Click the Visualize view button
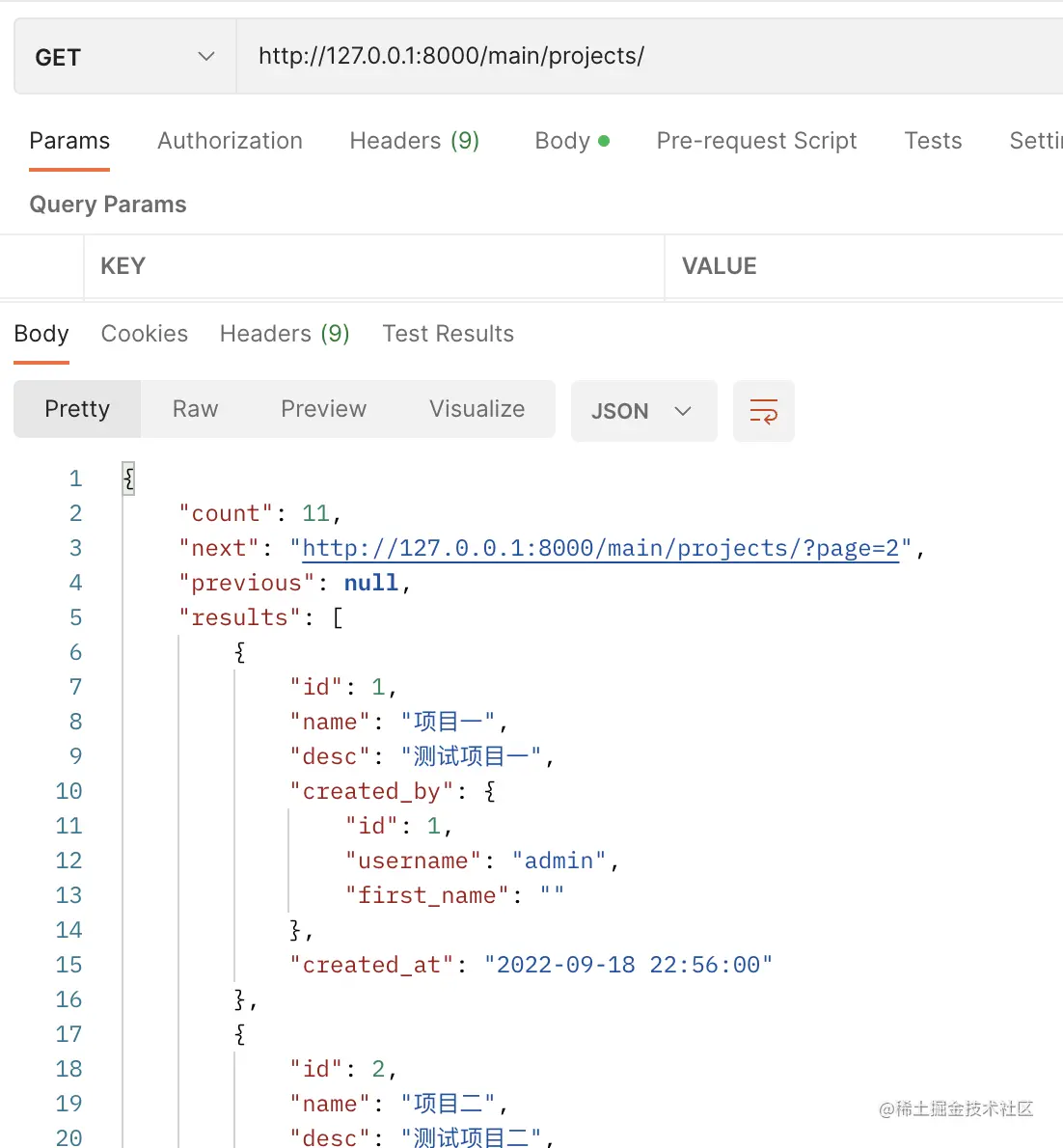The height and width of the screenshot is (1148, 1063). [x=477, y=409]
